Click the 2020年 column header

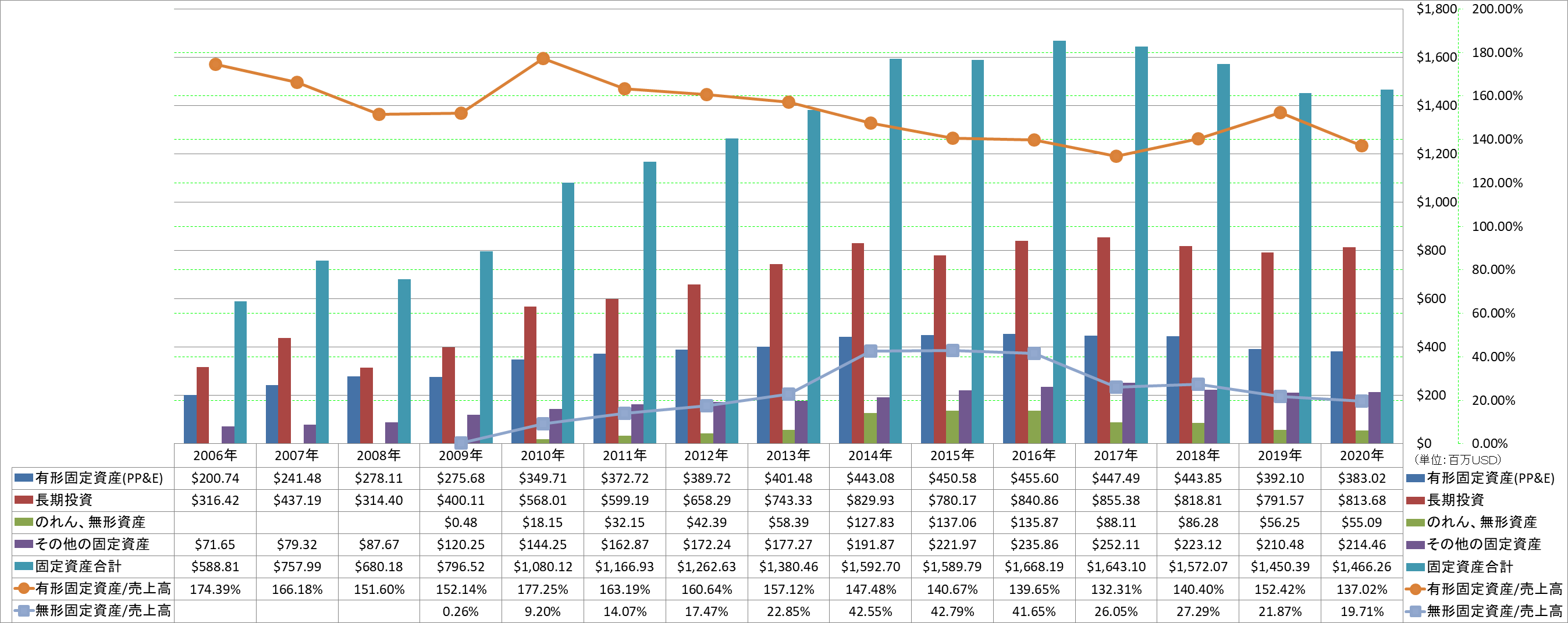coord(1361,455)
